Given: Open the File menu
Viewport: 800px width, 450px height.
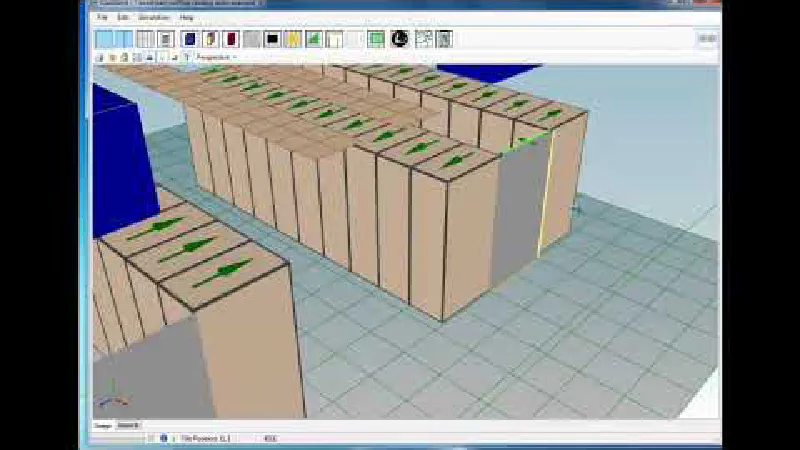Looking at the screenshot, I should click(103, 17).
